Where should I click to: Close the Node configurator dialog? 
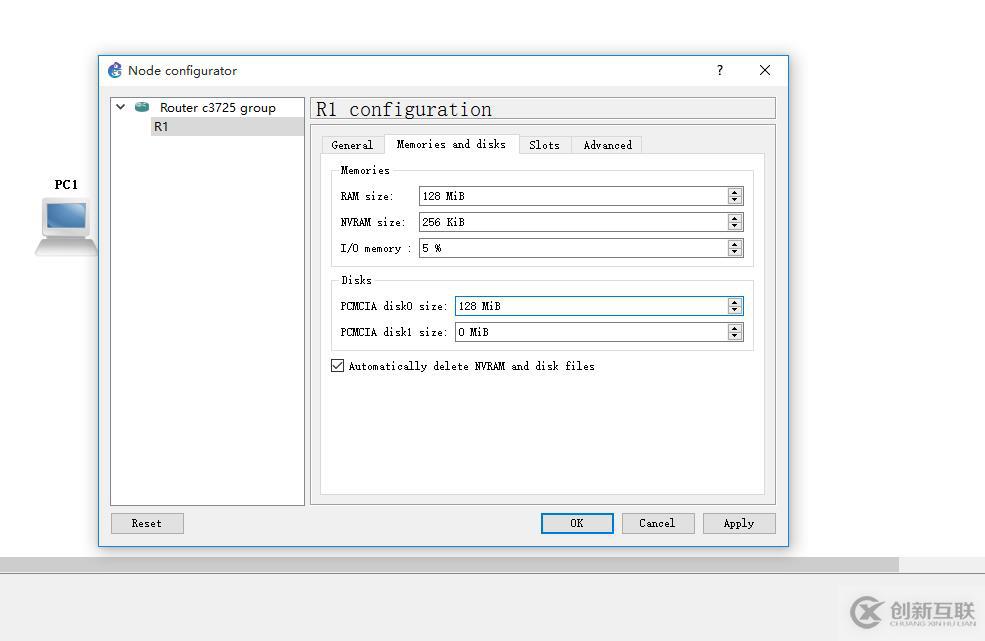click(765, 70)
